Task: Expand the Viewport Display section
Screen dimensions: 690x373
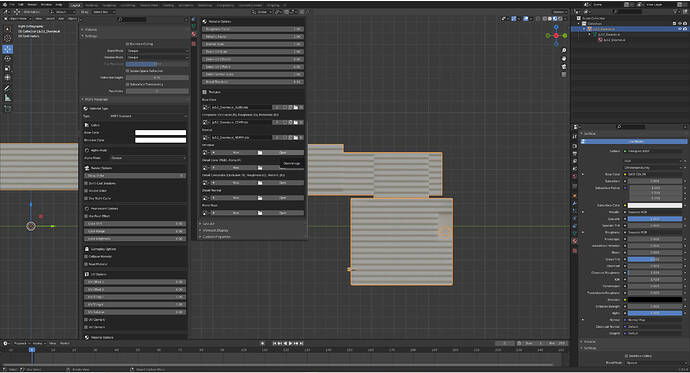Action: tap(214, 230)
